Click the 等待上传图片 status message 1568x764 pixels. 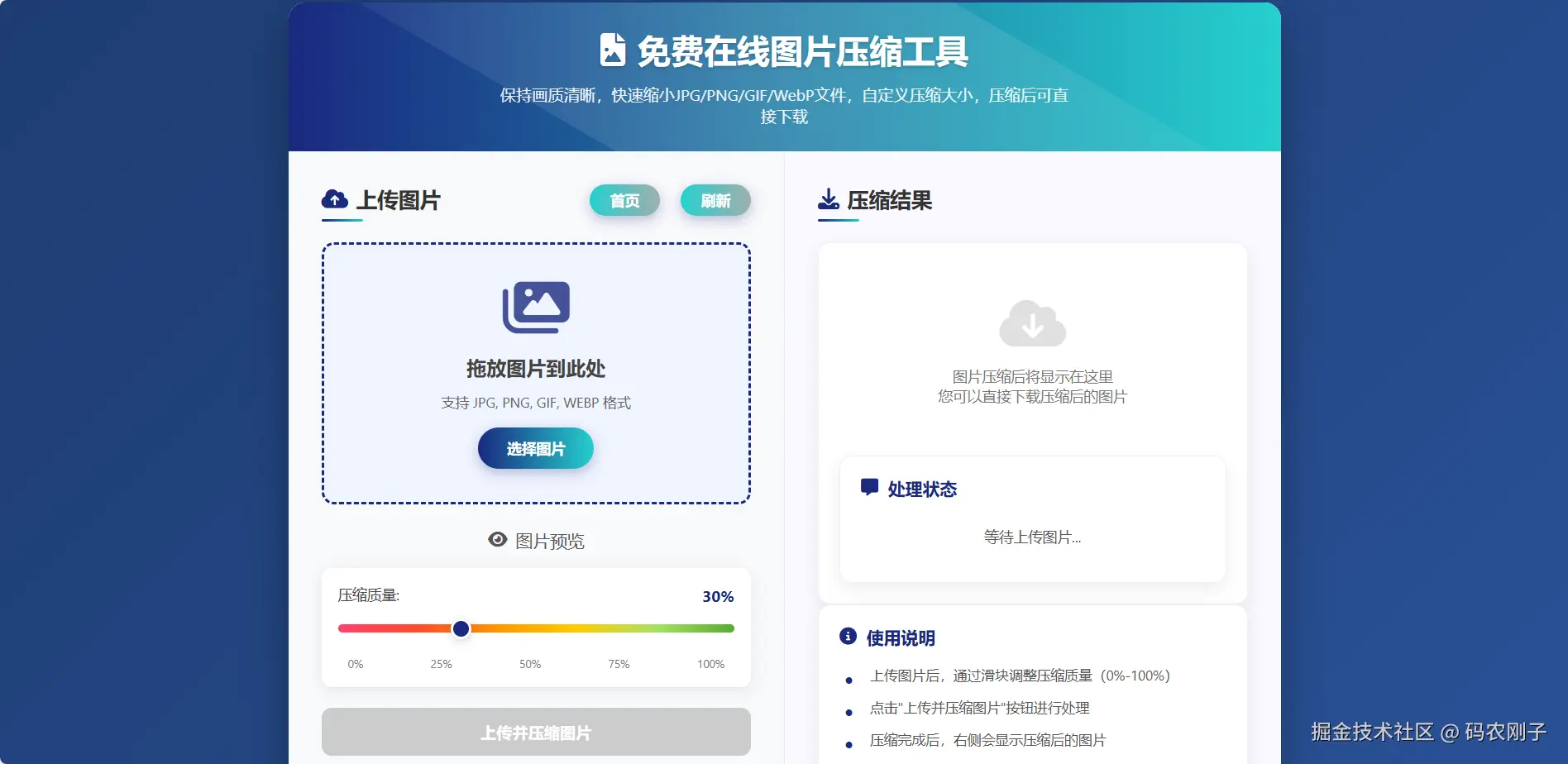1031,537
